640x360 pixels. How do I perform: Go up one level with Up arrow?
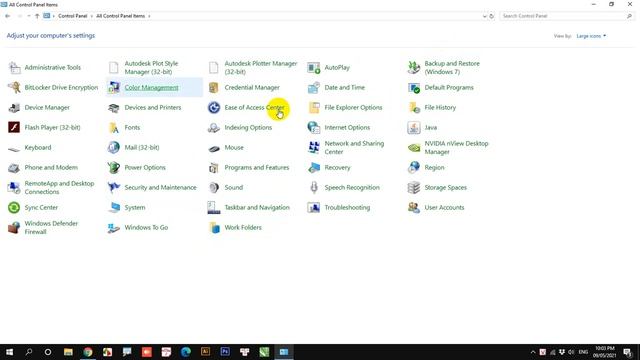tap(37, 16)
